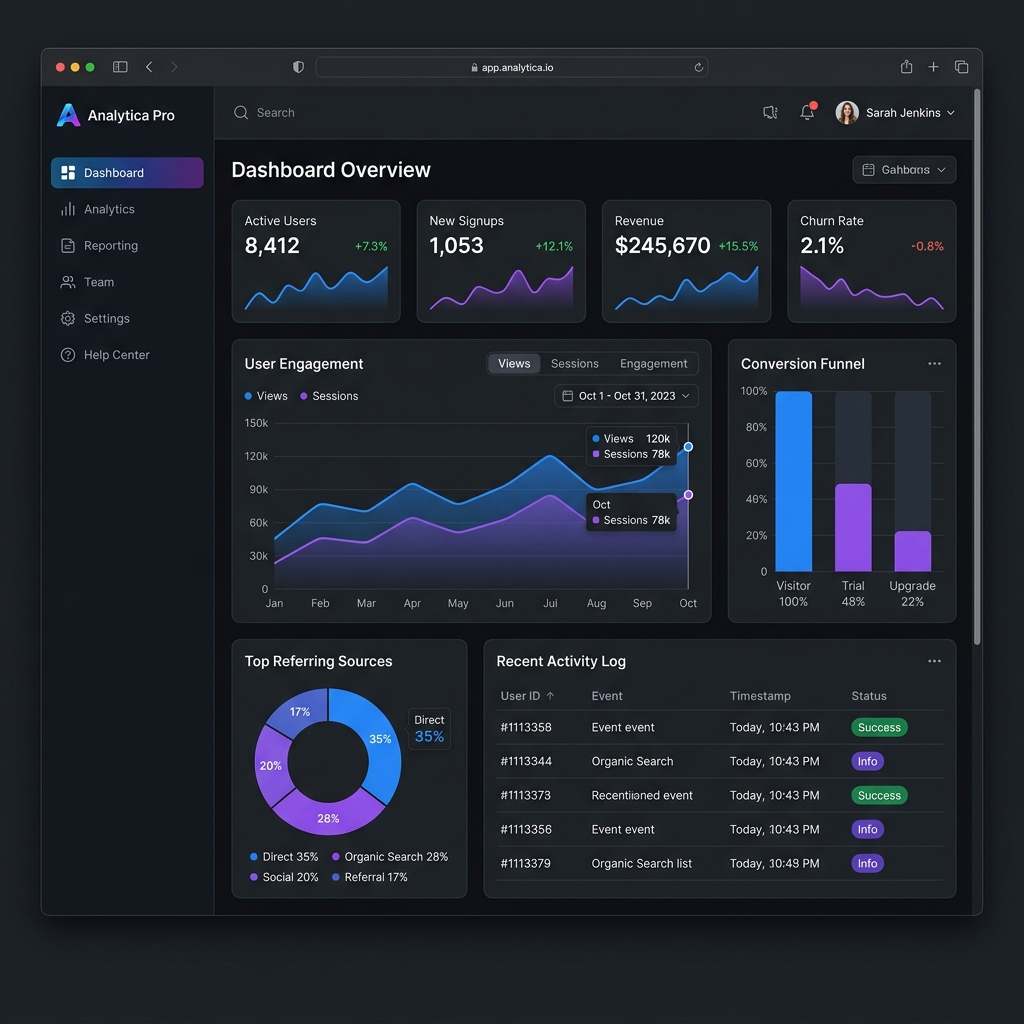Select the Engagement tab
This screenshot has width=1024, height=1024.
(653, 363)
